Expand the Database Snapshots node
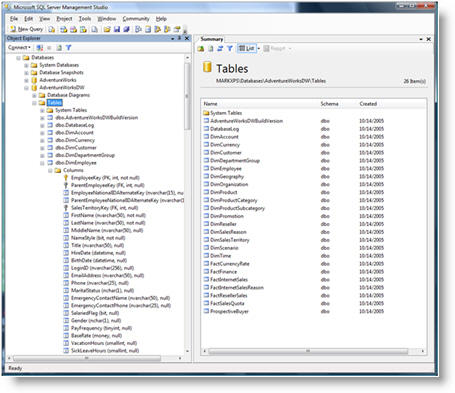This screenshot has height=393, width=455. coord(26,73)
